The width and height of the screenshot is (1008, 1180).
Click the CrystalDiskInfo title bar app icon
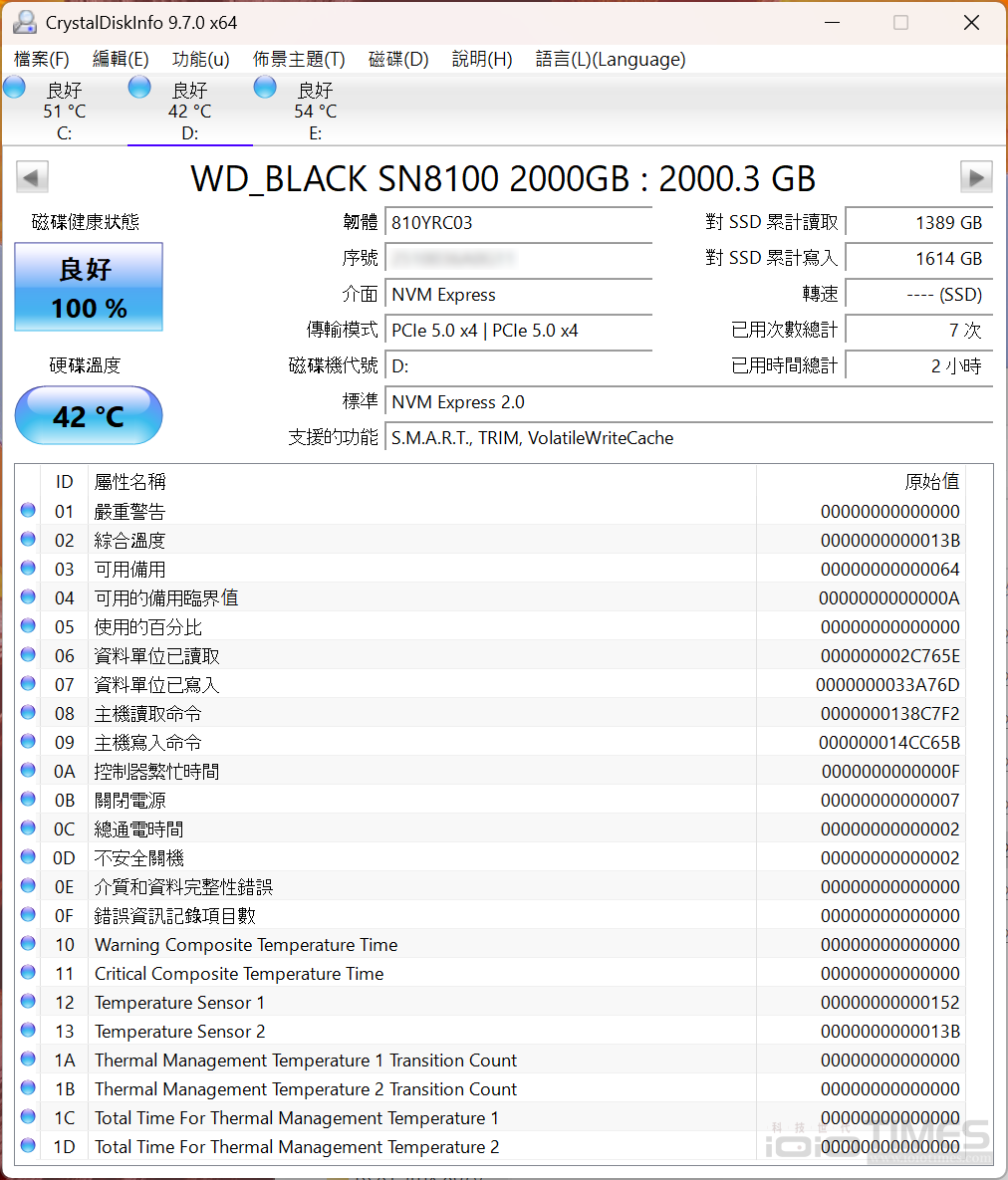pos(25,23)
